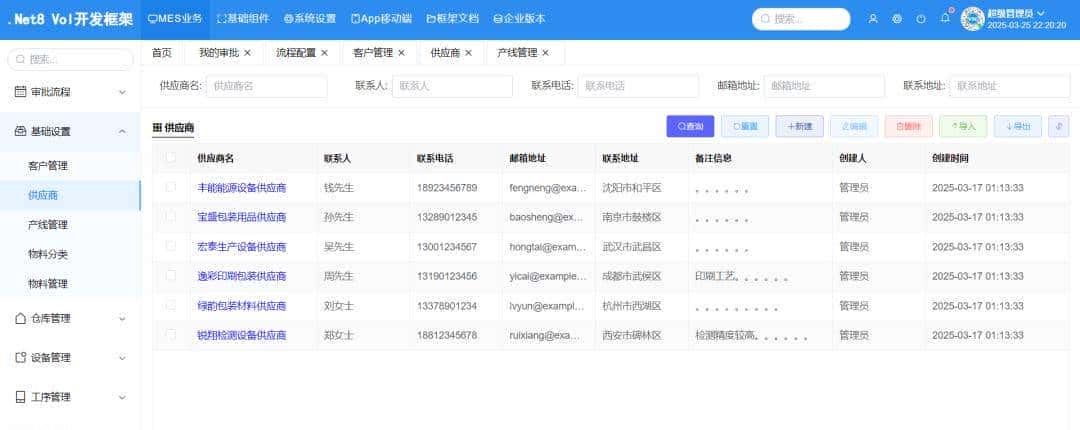This screenshot has width=1080, height=430.
Task: Click the 删除 delete button
Action: (x=908, y=126)
